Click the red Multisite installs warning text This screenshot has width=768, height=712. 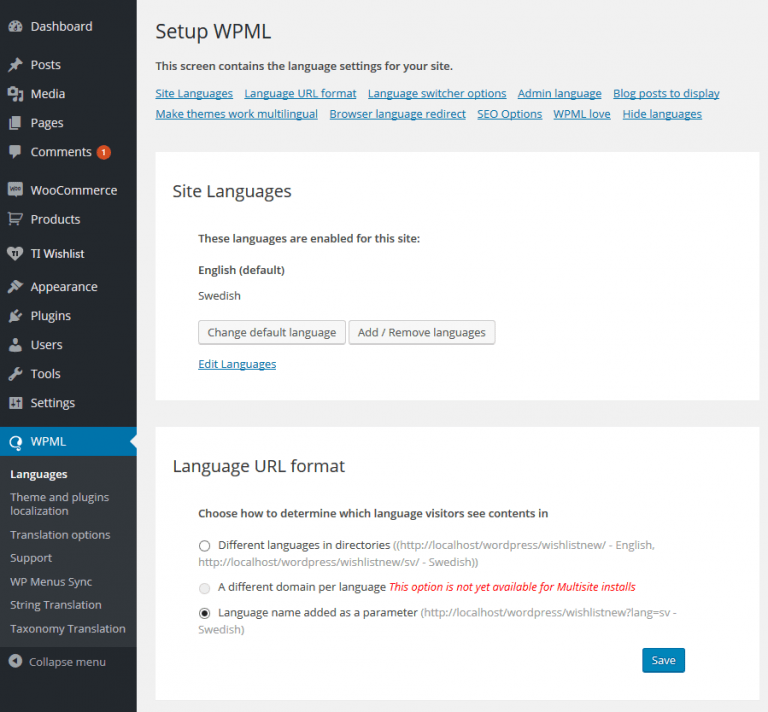(x=512, y=587)
